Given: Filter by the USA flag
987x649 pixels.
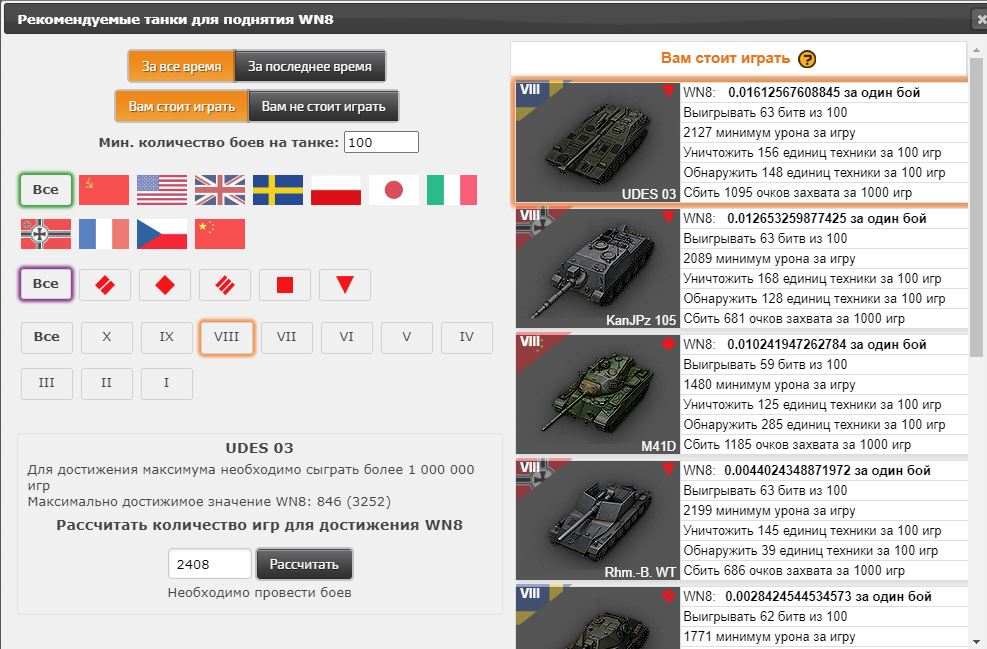Looking at the screenshot, I should (162, 190).
